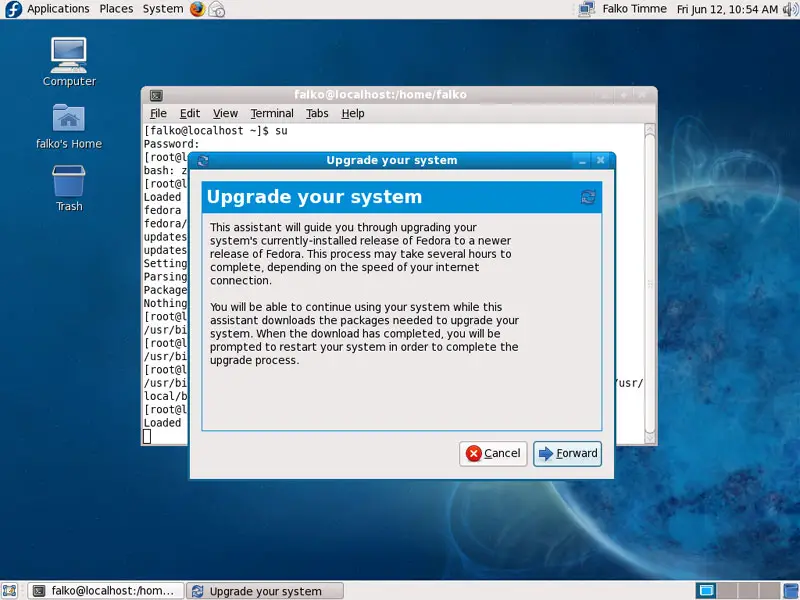Click the Falko Timme user name in panel
Viewport: 800px width, 600px height.
click(634, 9)
